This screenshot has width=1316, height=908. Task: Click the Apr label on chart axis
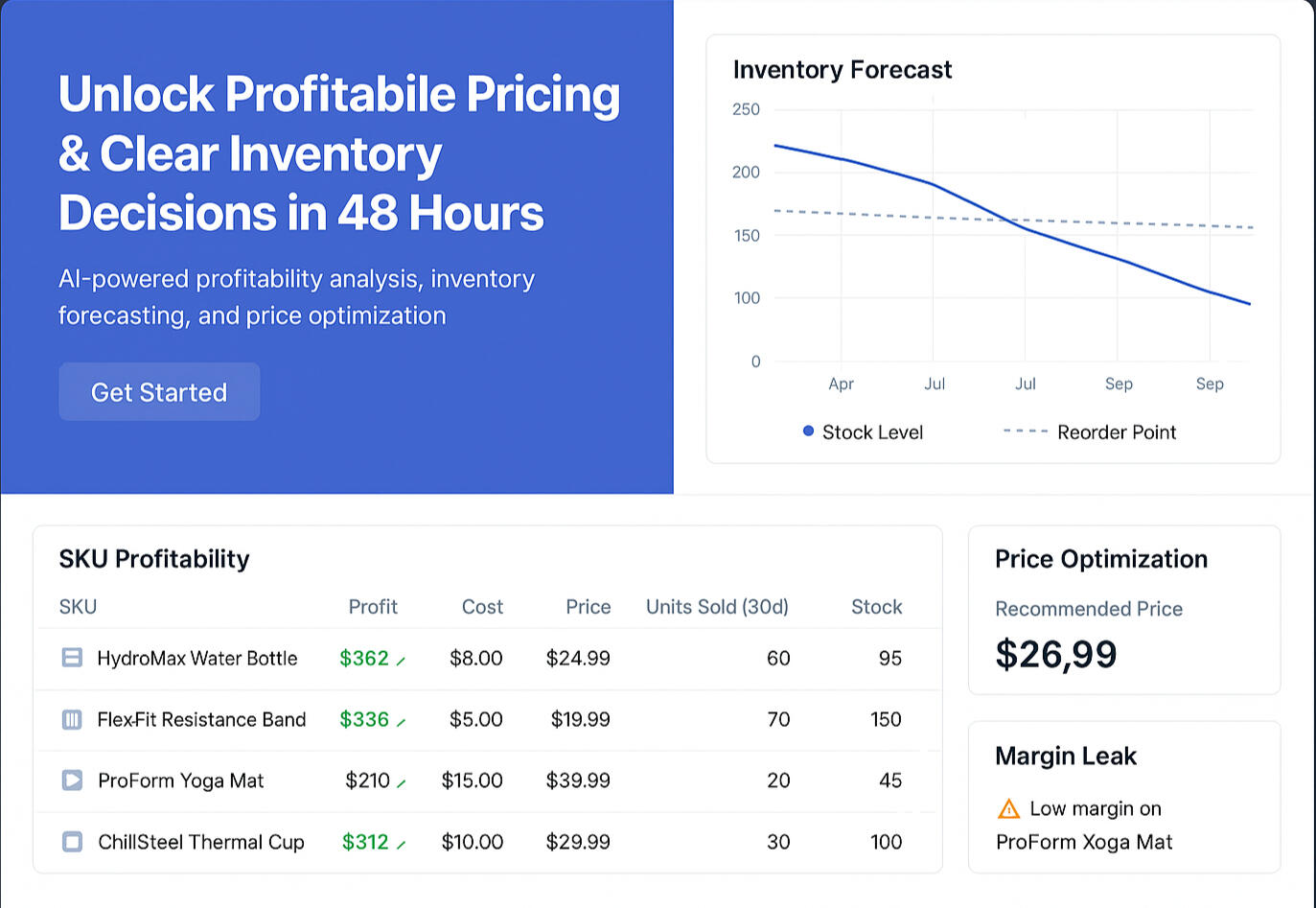841,384
